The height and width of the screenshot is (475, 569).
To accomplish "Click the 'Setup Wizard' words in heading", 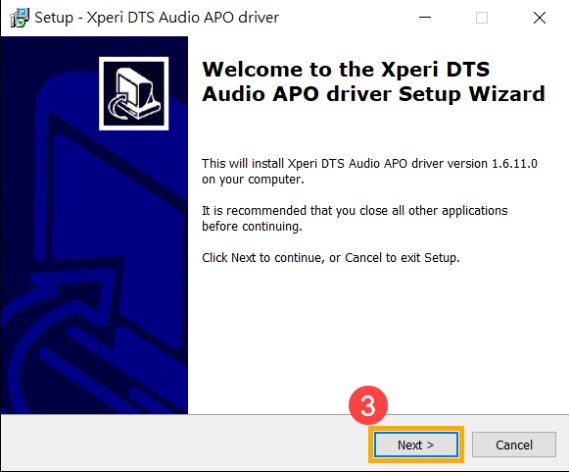I will pos(472,94).
